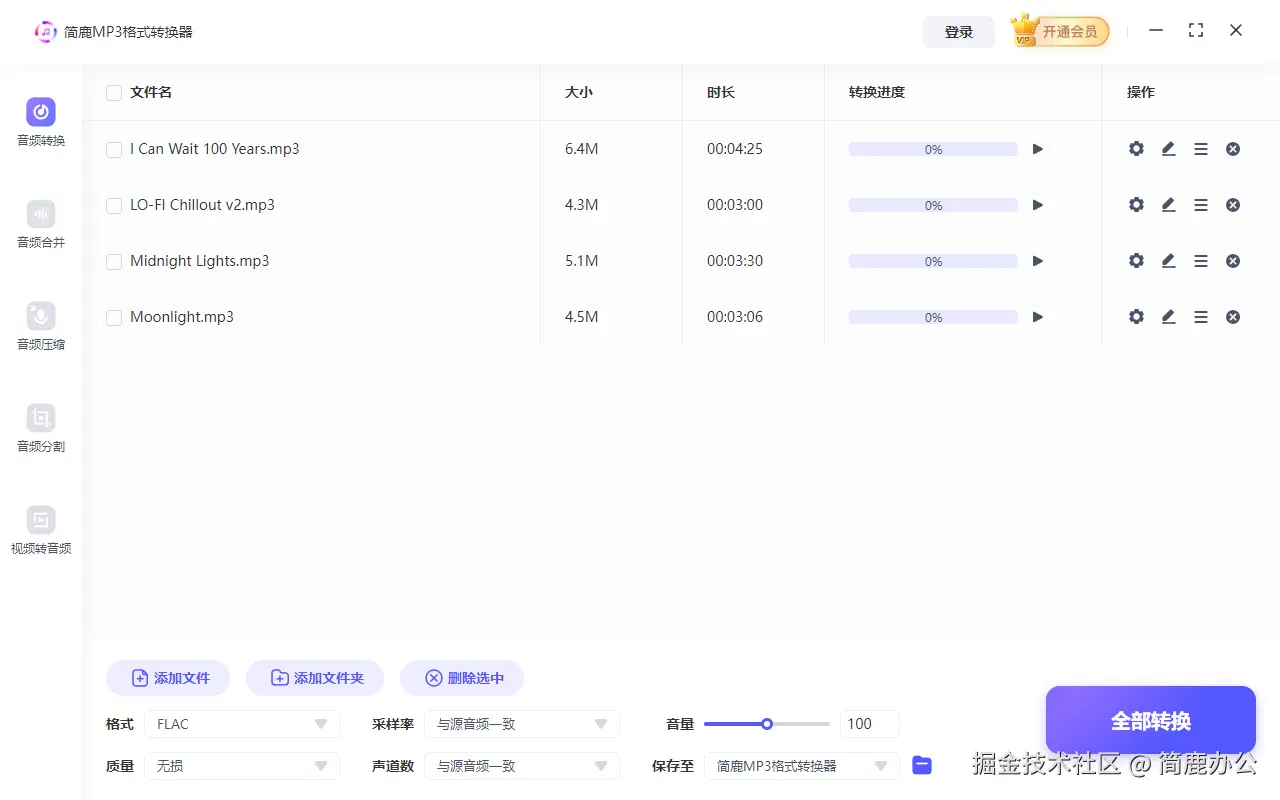This screenshot has width=1280, height=800.
Task: Play Moonlight.mp3 preview
Action: point(1038,317)
